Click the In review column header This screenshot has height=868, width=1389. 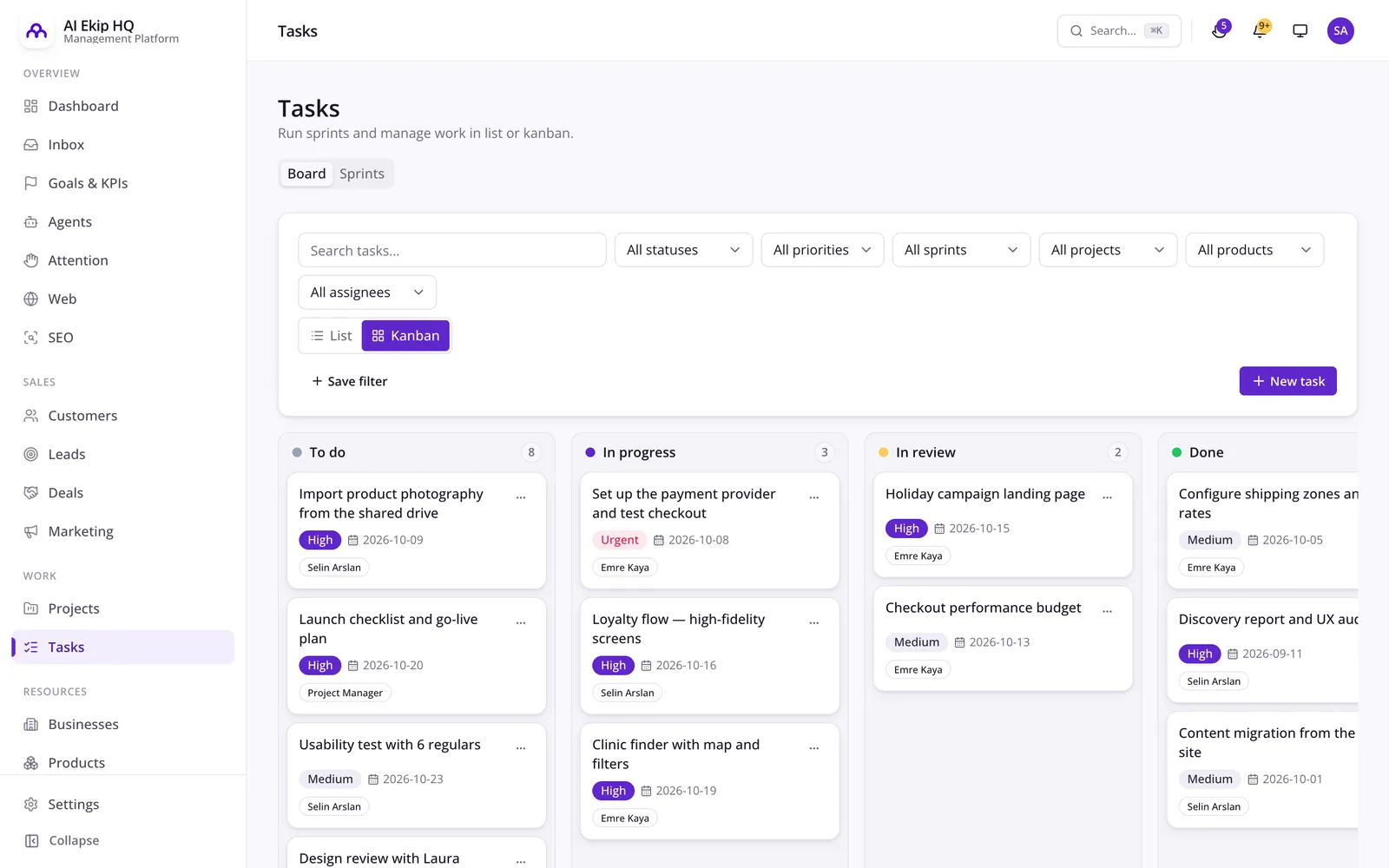[x=1003, y=452]
